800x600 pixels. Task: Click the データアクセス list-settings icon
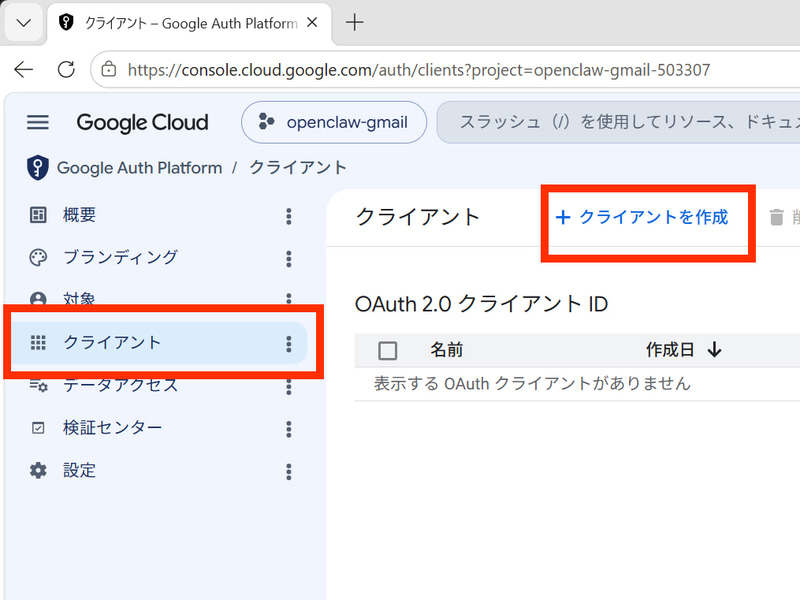(38, 386)
